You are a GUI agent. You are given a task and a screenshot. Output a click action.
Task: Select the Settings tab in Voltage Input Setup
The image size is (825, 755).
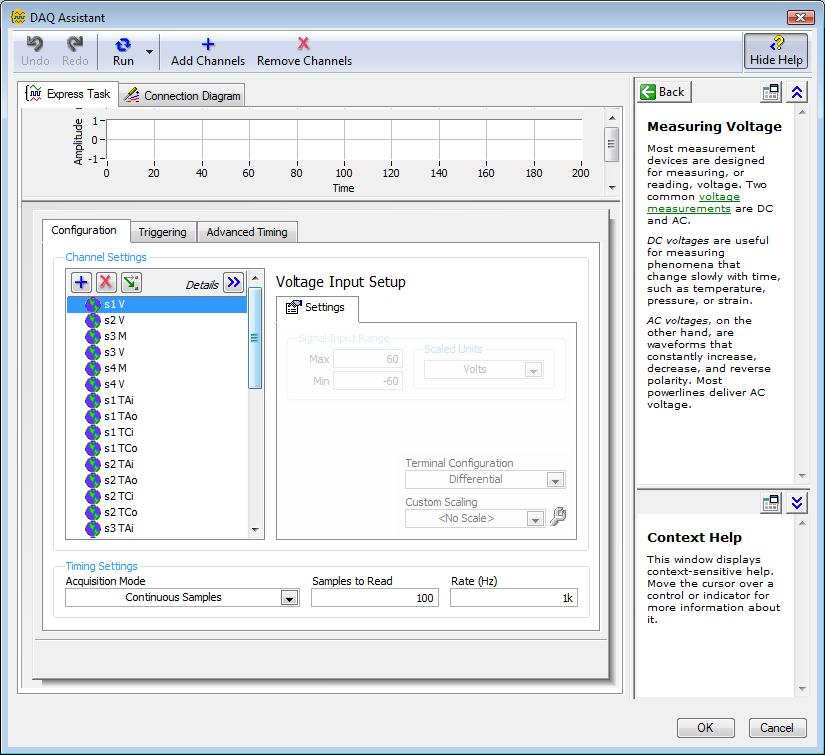(x=316, y=307)
